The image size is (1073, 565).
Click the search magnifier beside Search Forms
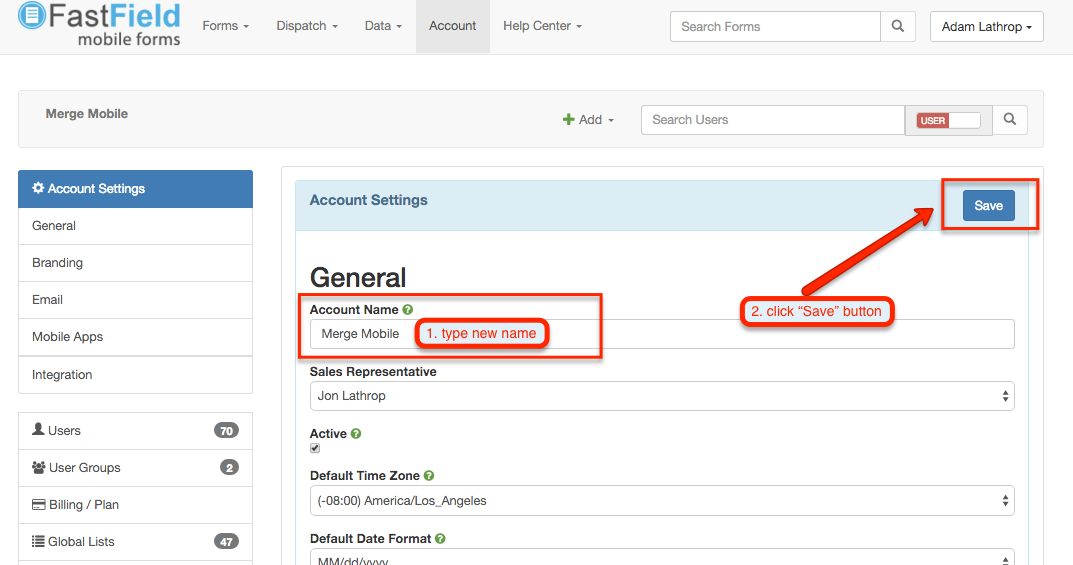point(897,27)
